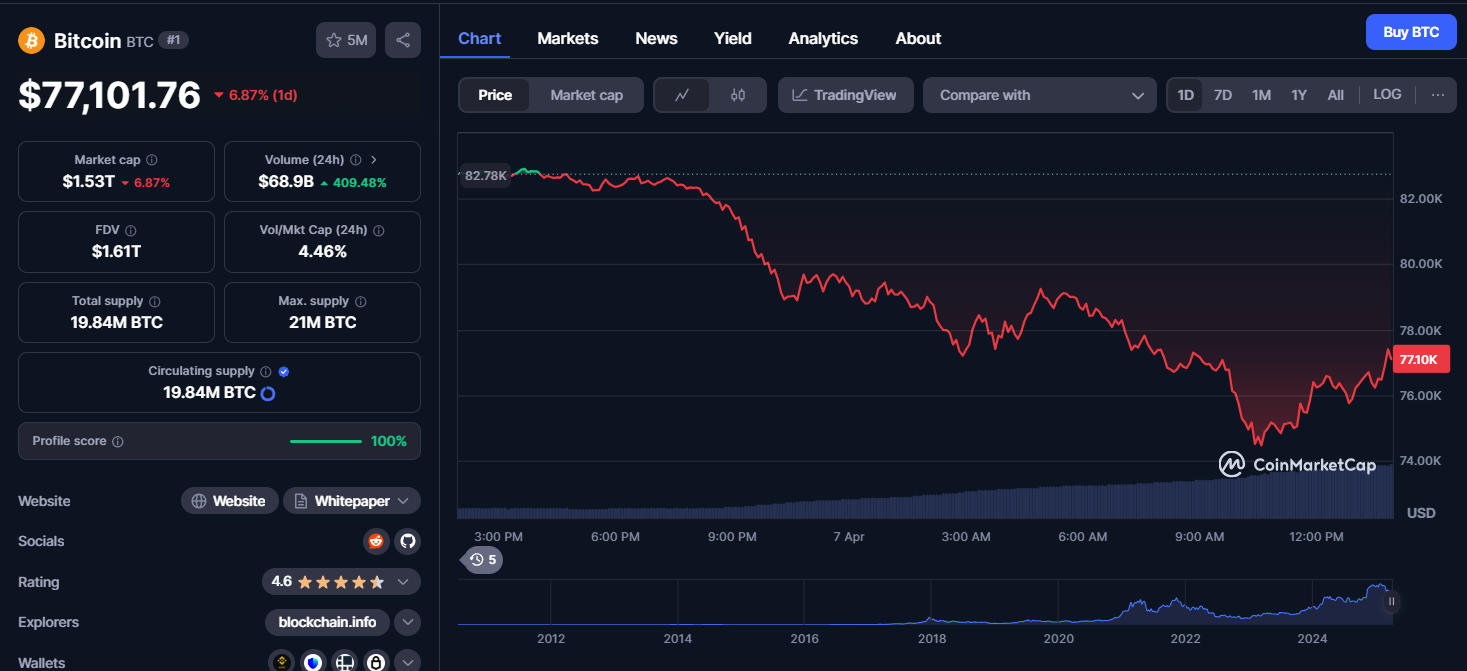Open TradingView chart mode
Image resolution: width=1467 pixels, height=671 pixels.
point(845,95)
